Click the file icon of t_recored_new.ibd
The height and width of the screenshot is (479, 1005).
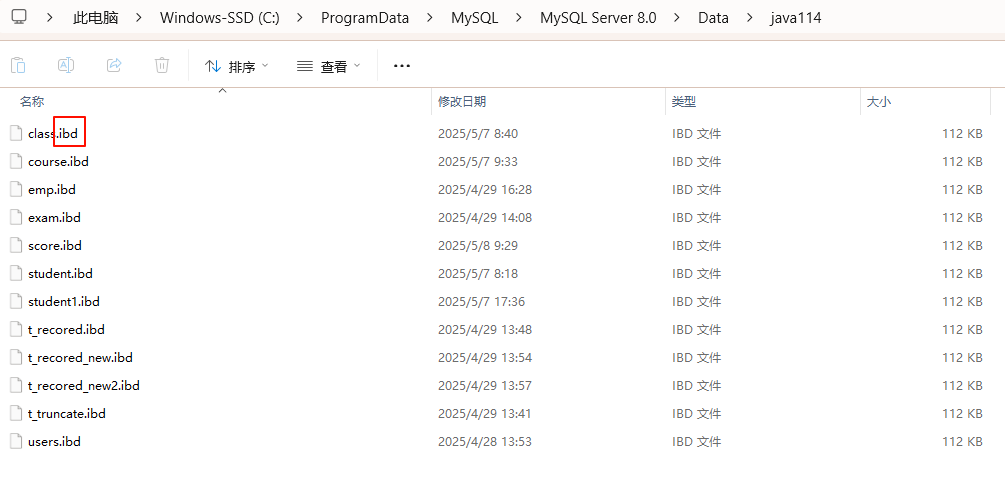[16, 357]
